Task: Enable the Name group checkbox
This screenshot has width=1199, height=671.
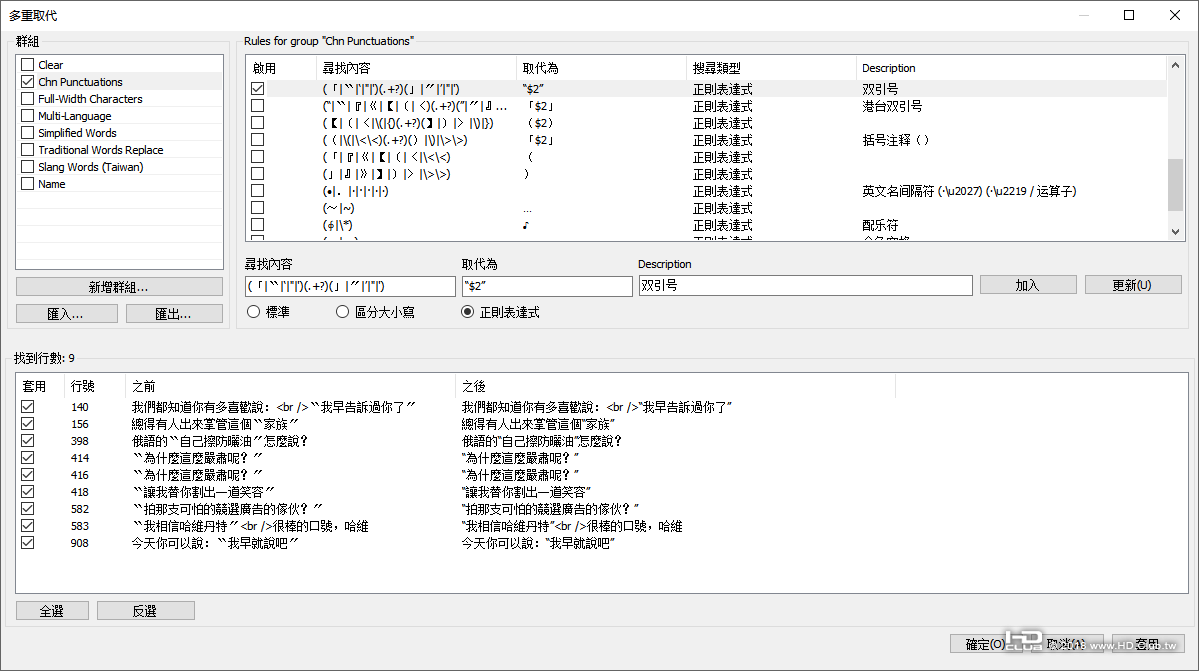Action: point(28,183)
